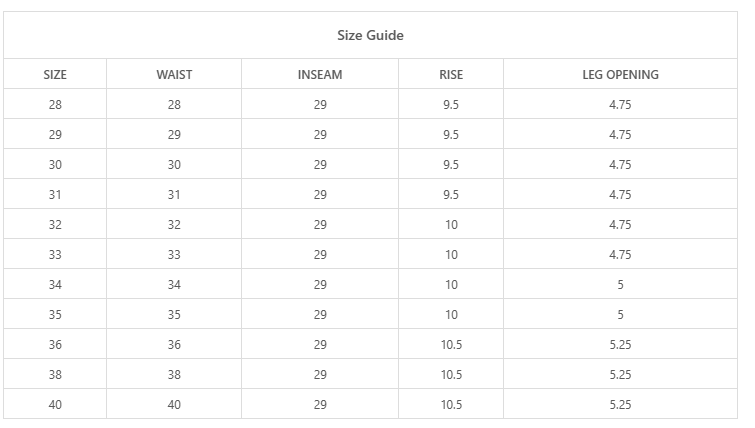Select the inseam value in size 36 row

(320, 345)
